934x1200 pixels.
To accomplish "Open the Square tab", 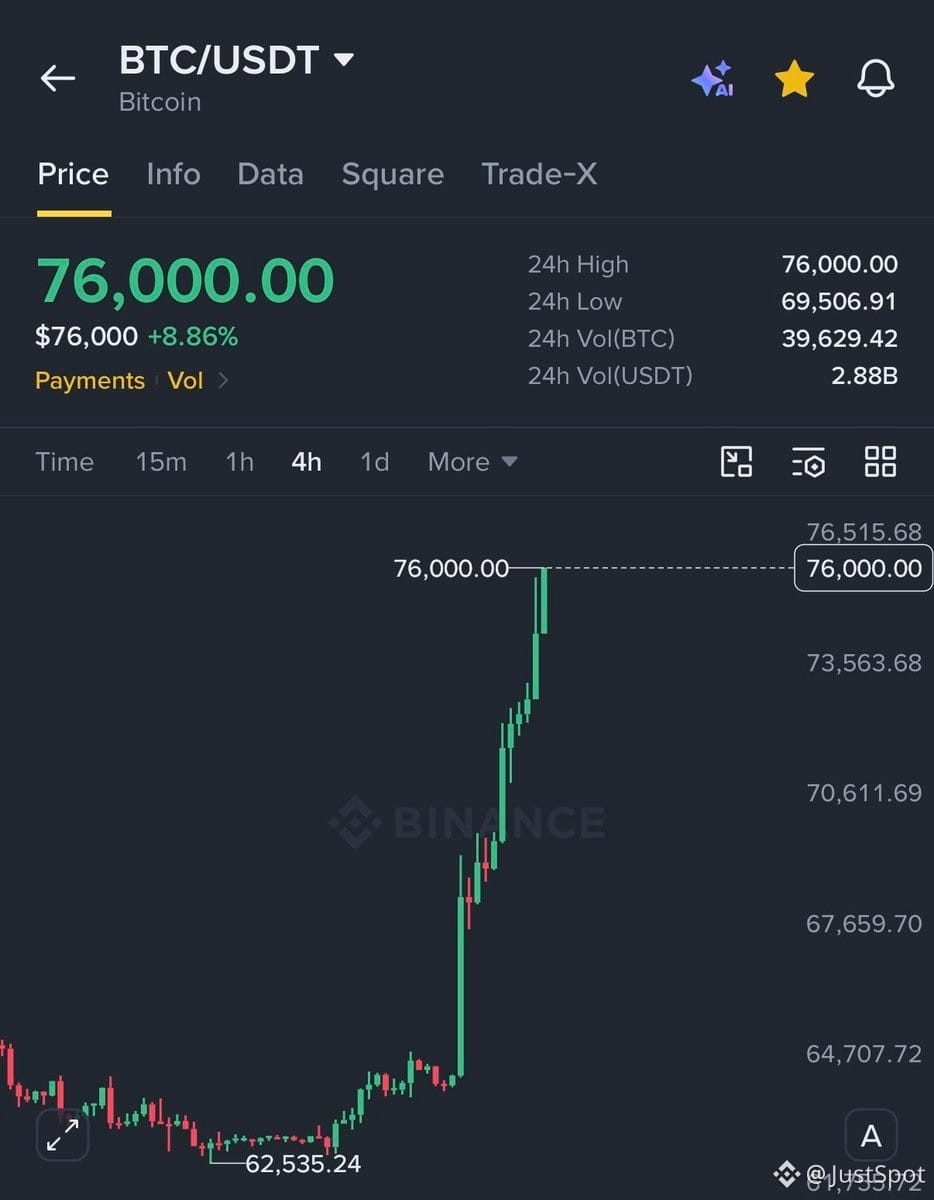I will tap(392, 174).
